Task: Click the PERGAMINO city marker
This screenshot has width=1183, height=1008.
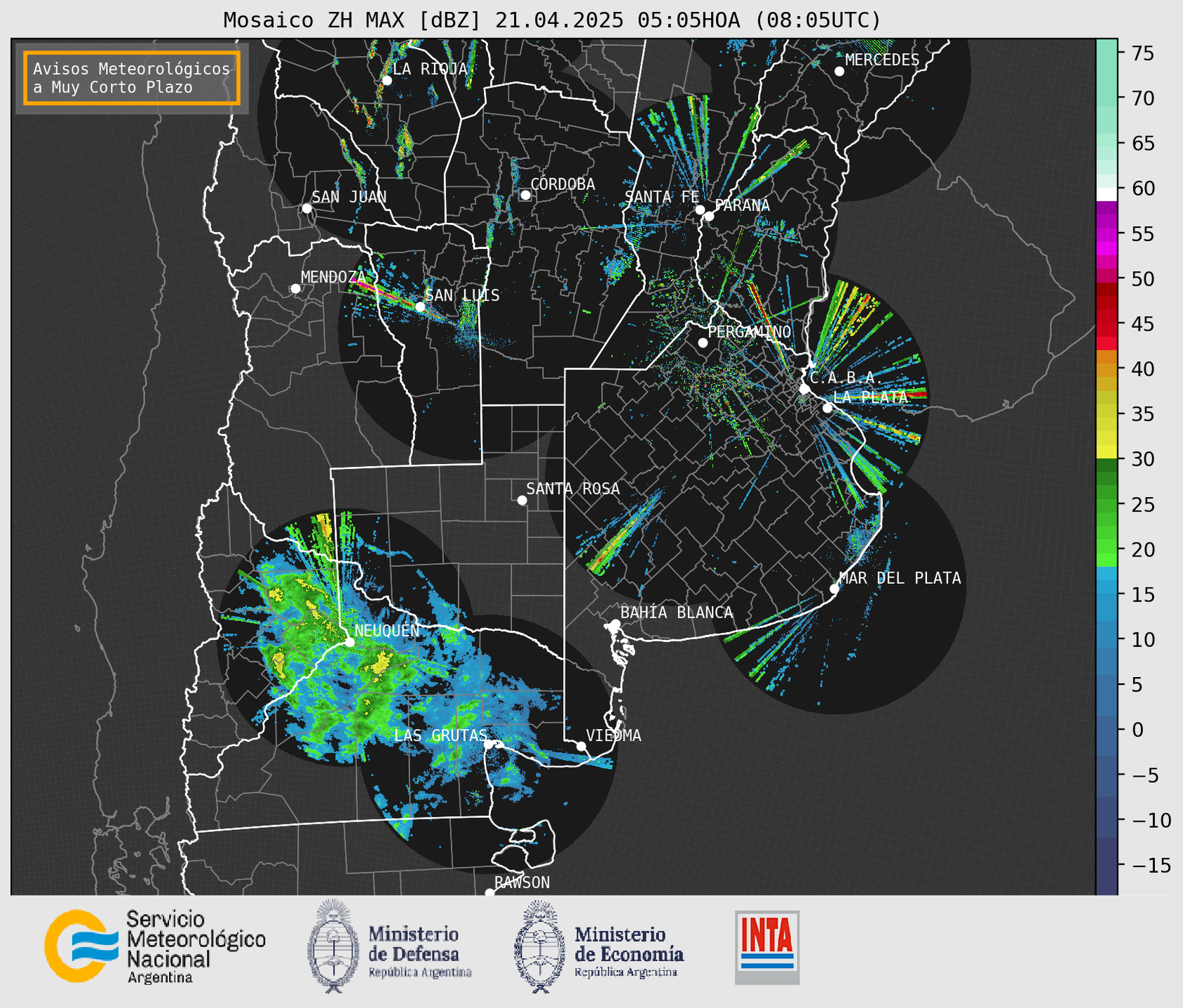Action: point(703,343)
